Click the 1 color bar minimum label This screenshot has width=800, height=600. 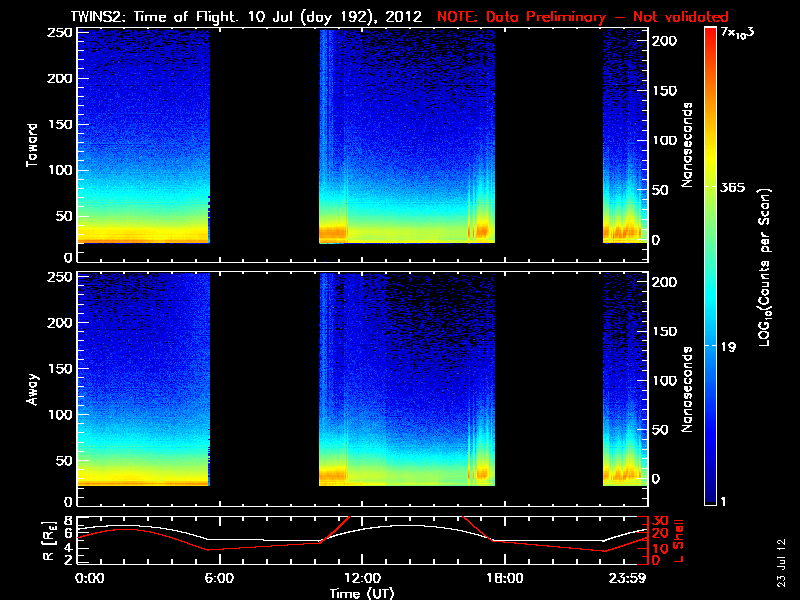[722, 502]
